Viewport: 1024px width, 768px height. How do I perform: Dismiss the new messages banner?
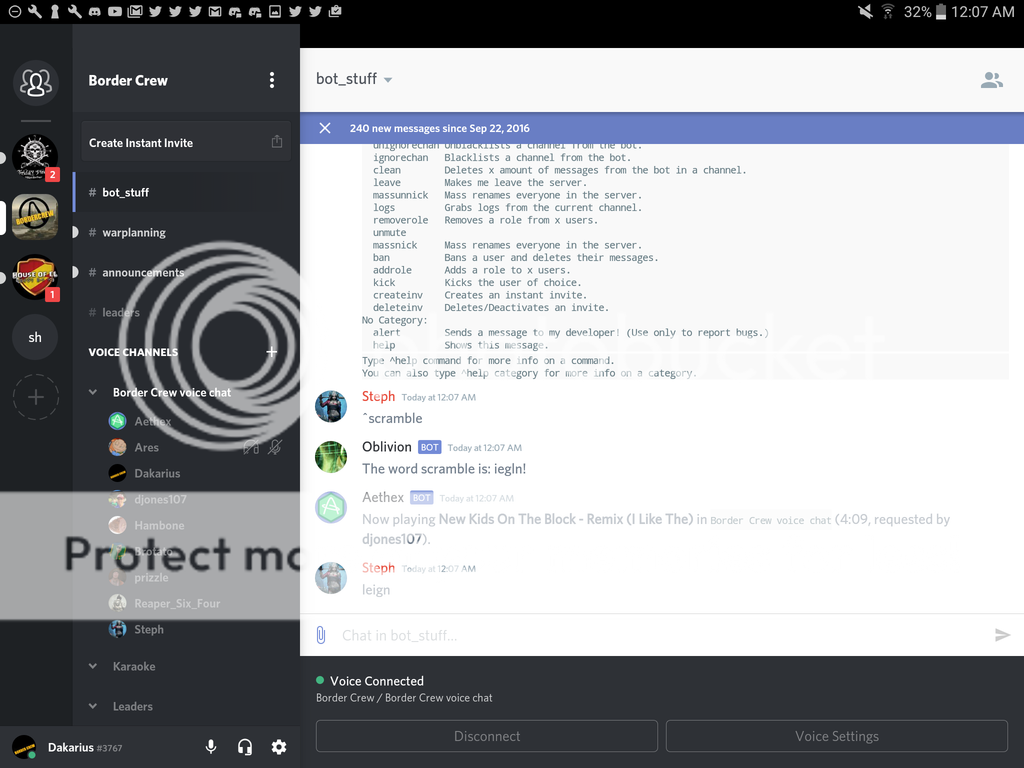pos(325,128)
